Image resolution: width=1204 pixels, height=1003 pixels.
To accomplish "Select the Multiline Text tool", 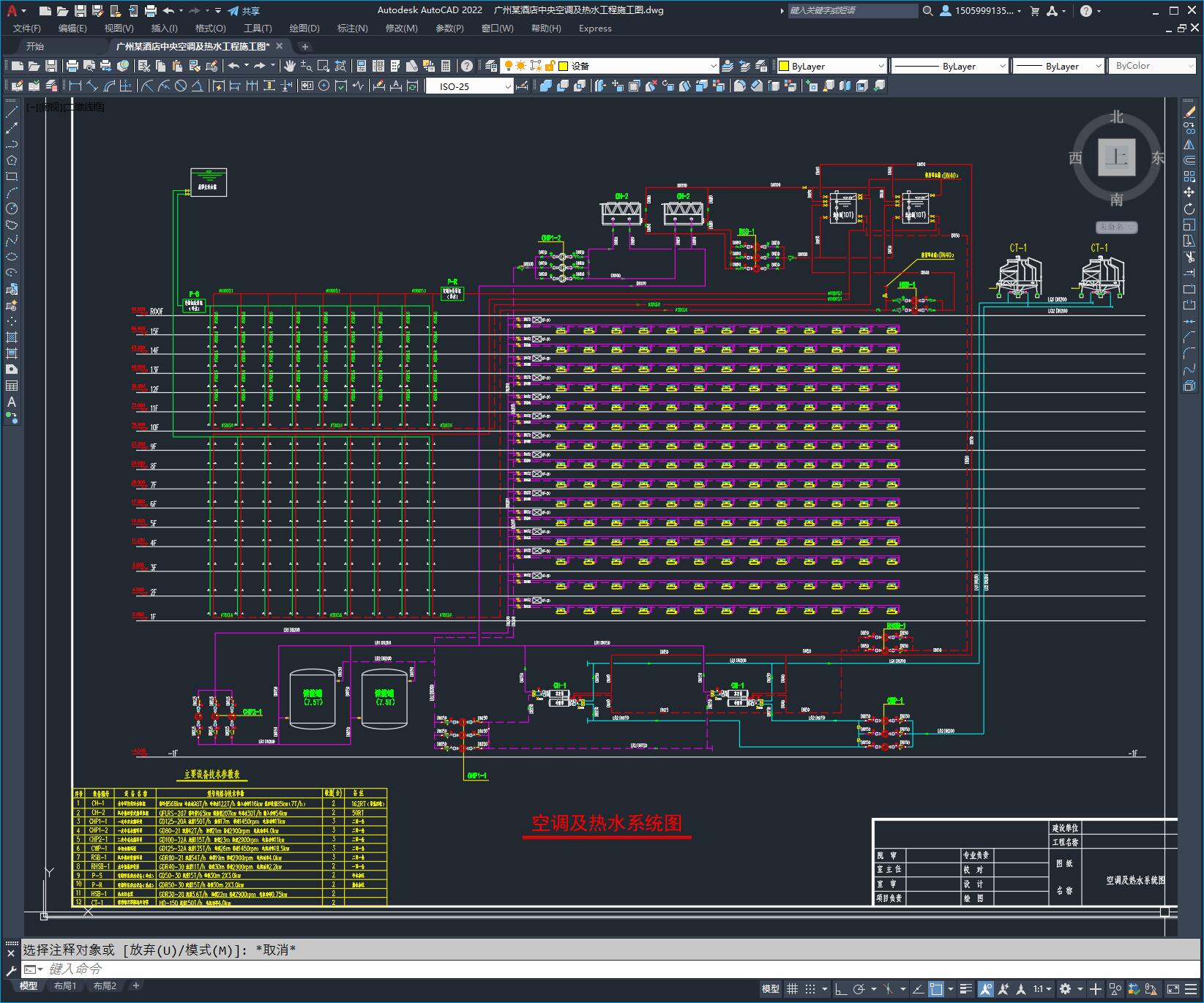I will [12, 402].
